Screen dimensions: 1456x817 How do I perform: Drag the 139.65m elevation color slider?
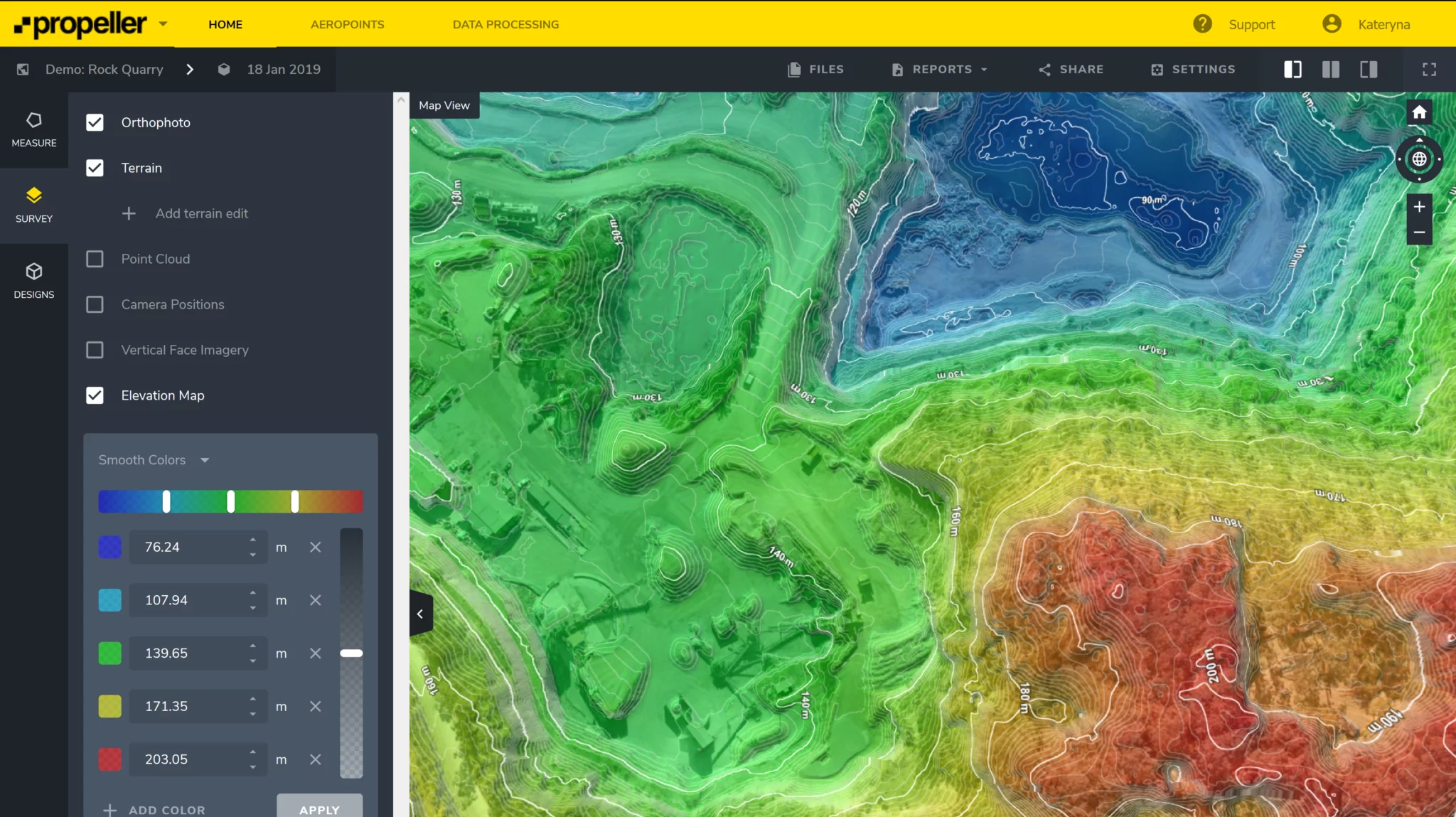pyautogui.click(x=230, y=501)
